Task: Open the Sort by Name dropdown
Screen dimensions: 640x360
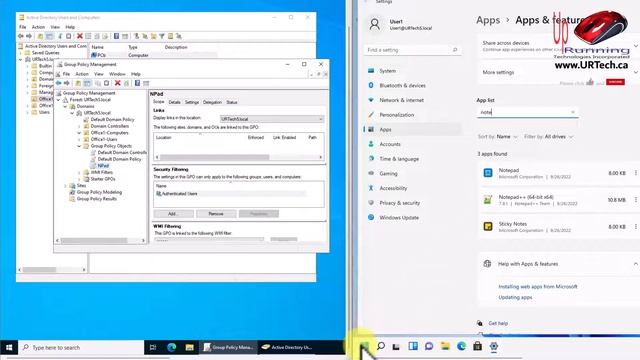Action: [x=498, y=137]
